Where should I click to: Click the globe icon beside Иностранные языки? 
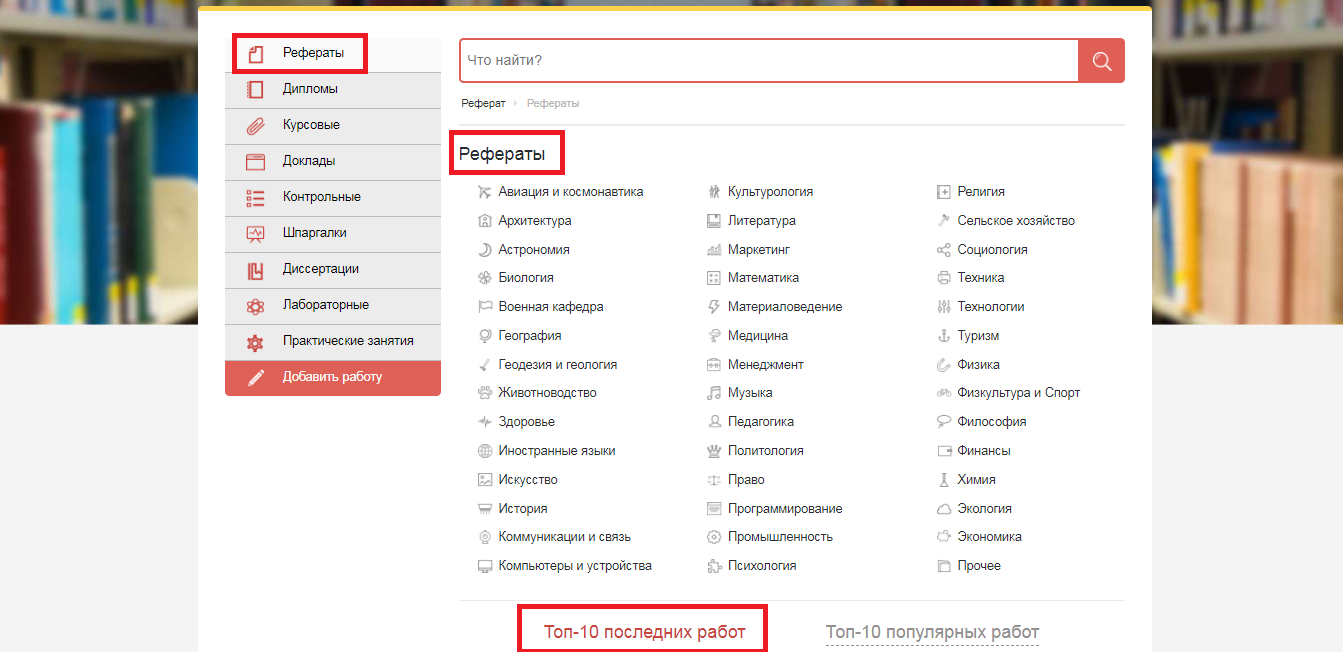483,450
